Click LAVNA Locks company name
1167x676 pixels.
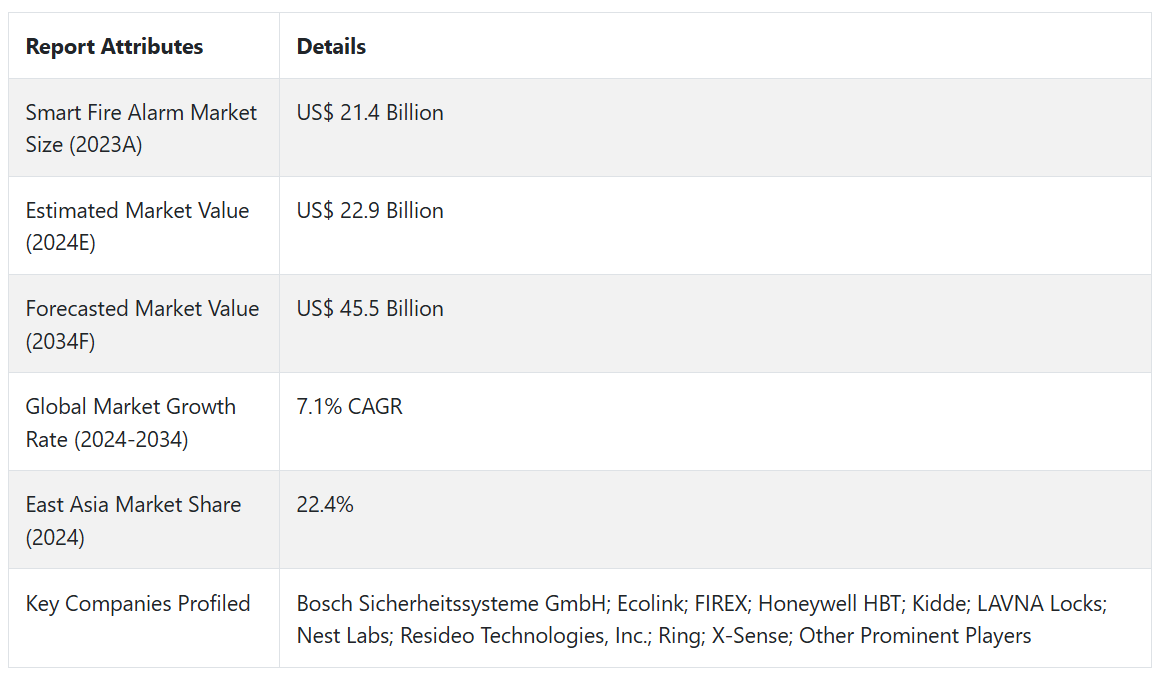coord(1041,603)
